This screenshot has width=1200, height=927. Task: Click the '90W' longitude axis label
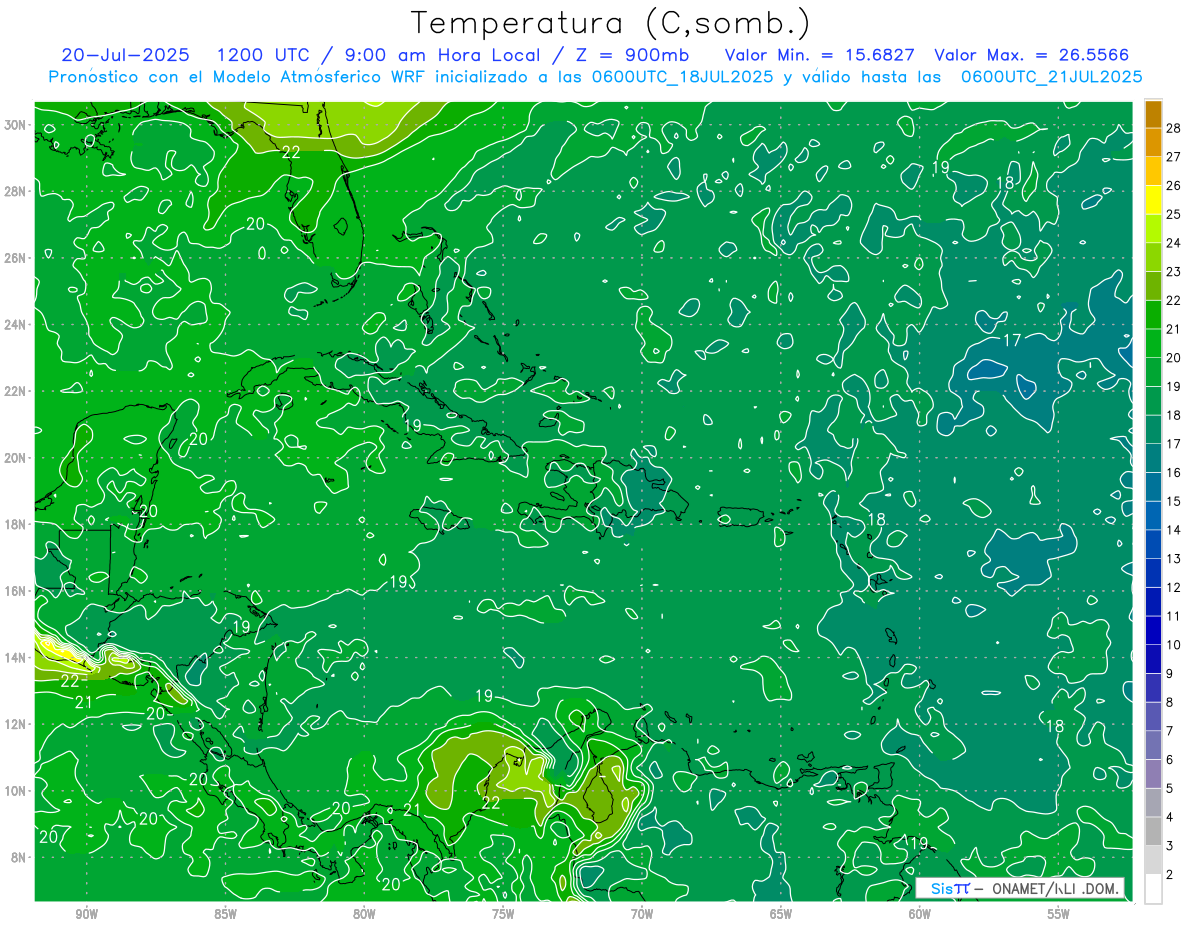86,914
